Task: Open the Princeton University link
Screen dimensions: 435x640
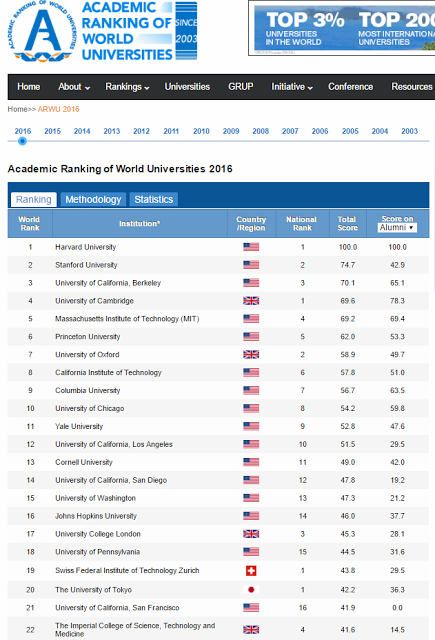Action: point(88,337)
